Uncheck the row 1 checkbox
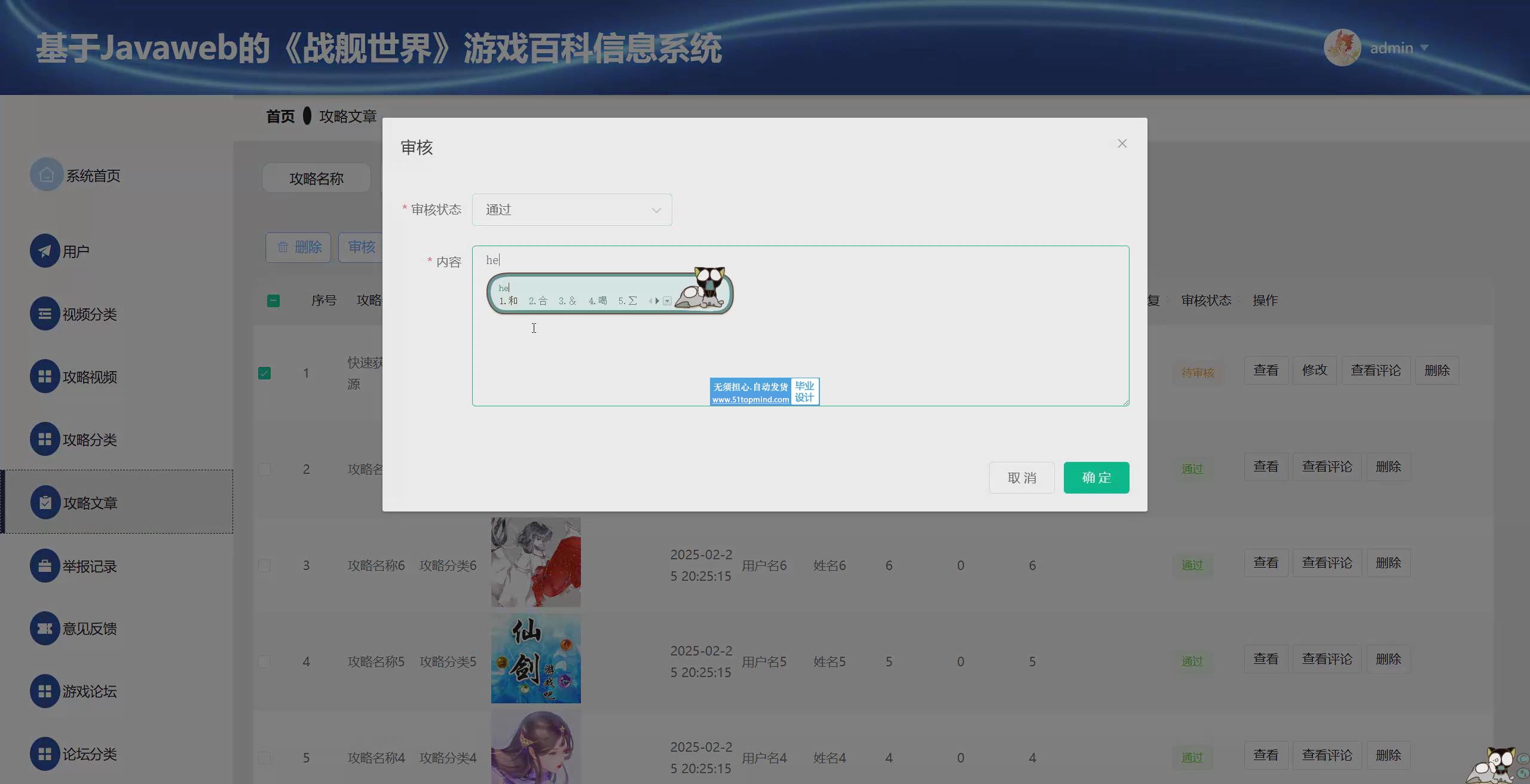The image size is (1530, 784). pos(264,373)
